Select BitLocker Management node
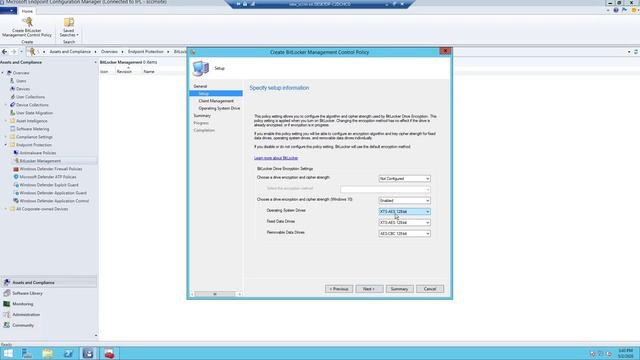640x360 pixels. (40, 161)
